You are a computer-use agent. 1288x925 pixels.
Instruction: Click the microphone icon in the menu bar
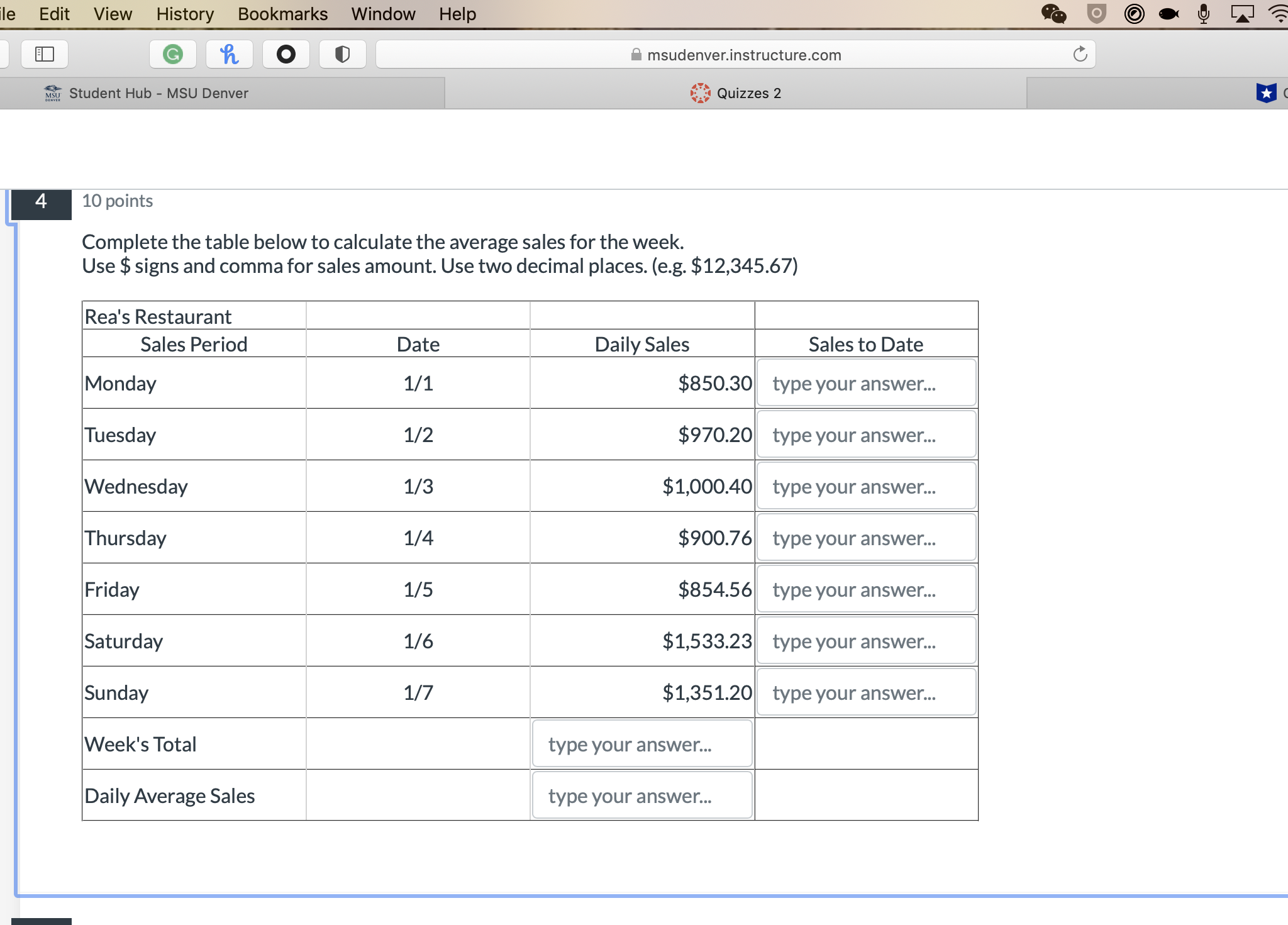(x=1203, y=13)
